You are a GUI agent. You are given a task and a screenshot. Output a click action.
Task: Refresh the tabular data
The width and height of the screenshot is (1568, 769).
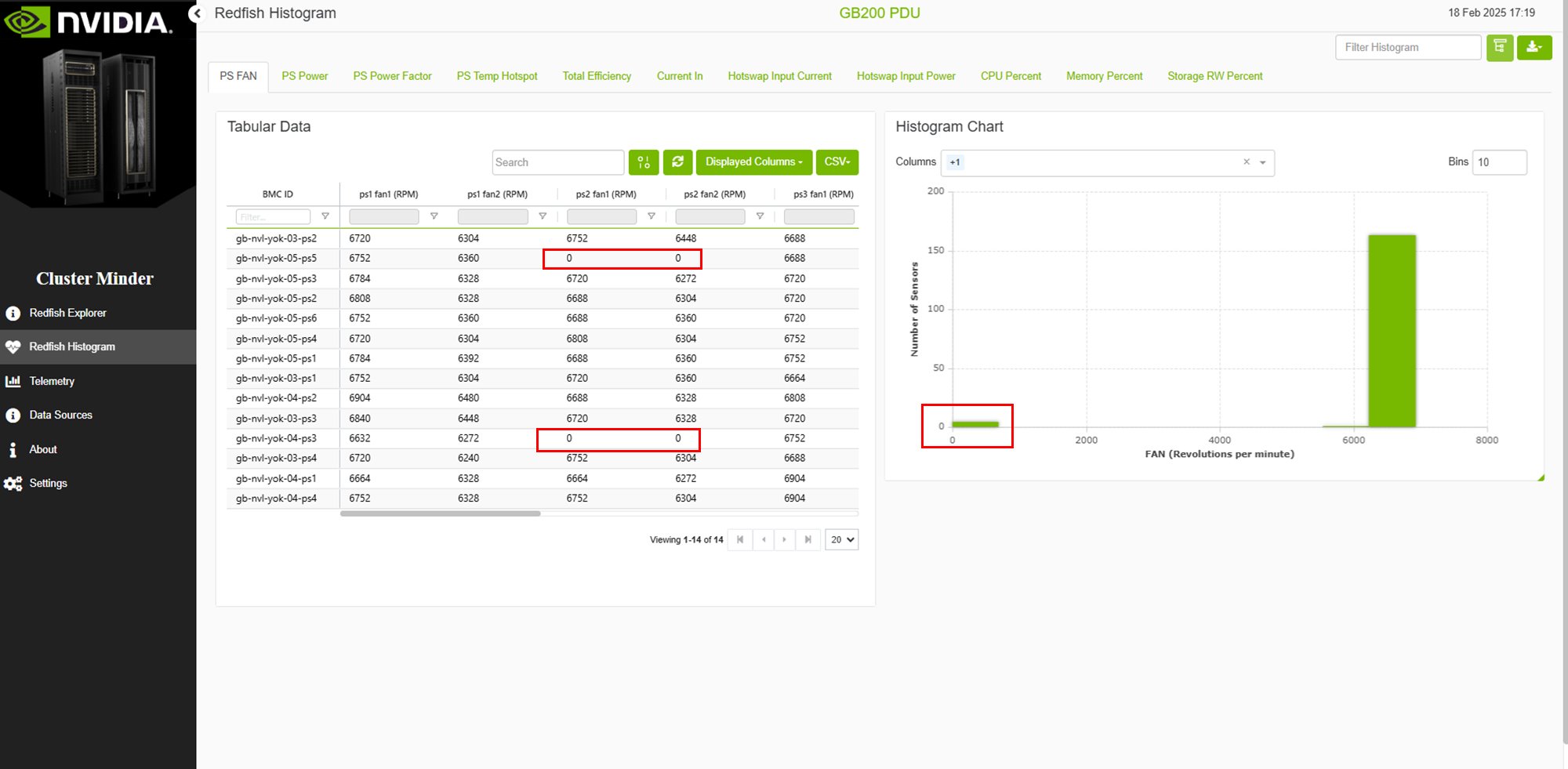click(x=677, y=162)
